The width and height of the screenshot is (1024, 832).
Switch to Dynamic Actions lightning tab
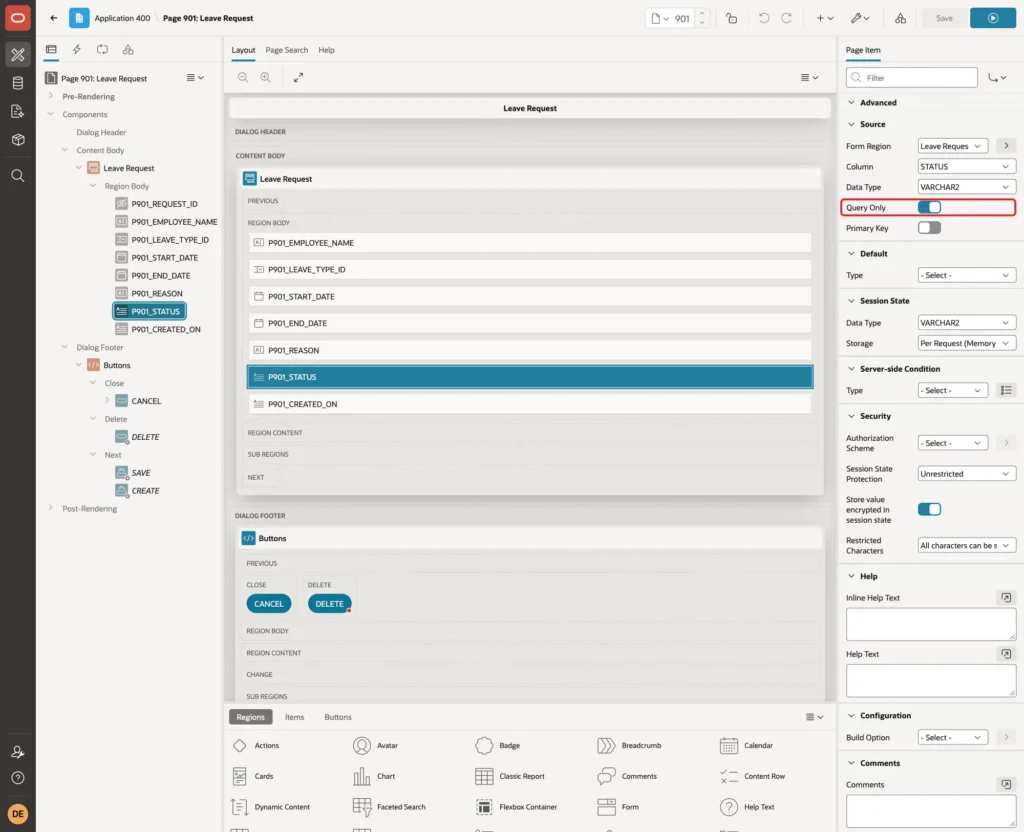[x=76, y=50]
